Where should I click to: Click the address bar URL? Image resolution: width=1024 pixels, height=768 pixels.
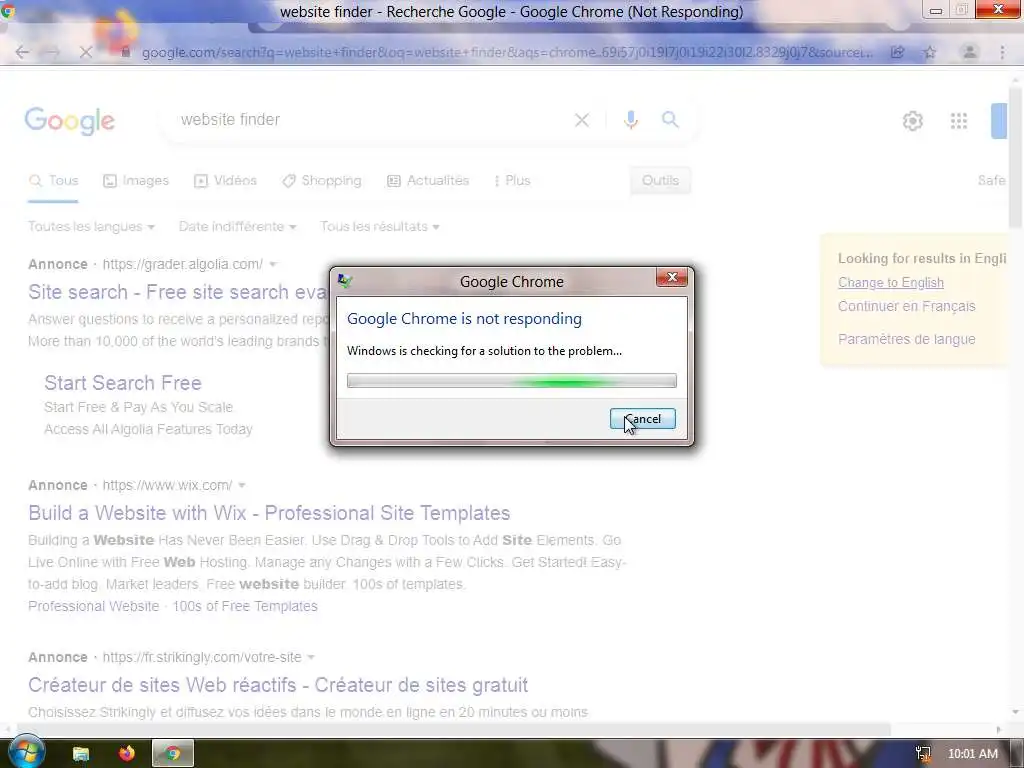coord(507,52)
